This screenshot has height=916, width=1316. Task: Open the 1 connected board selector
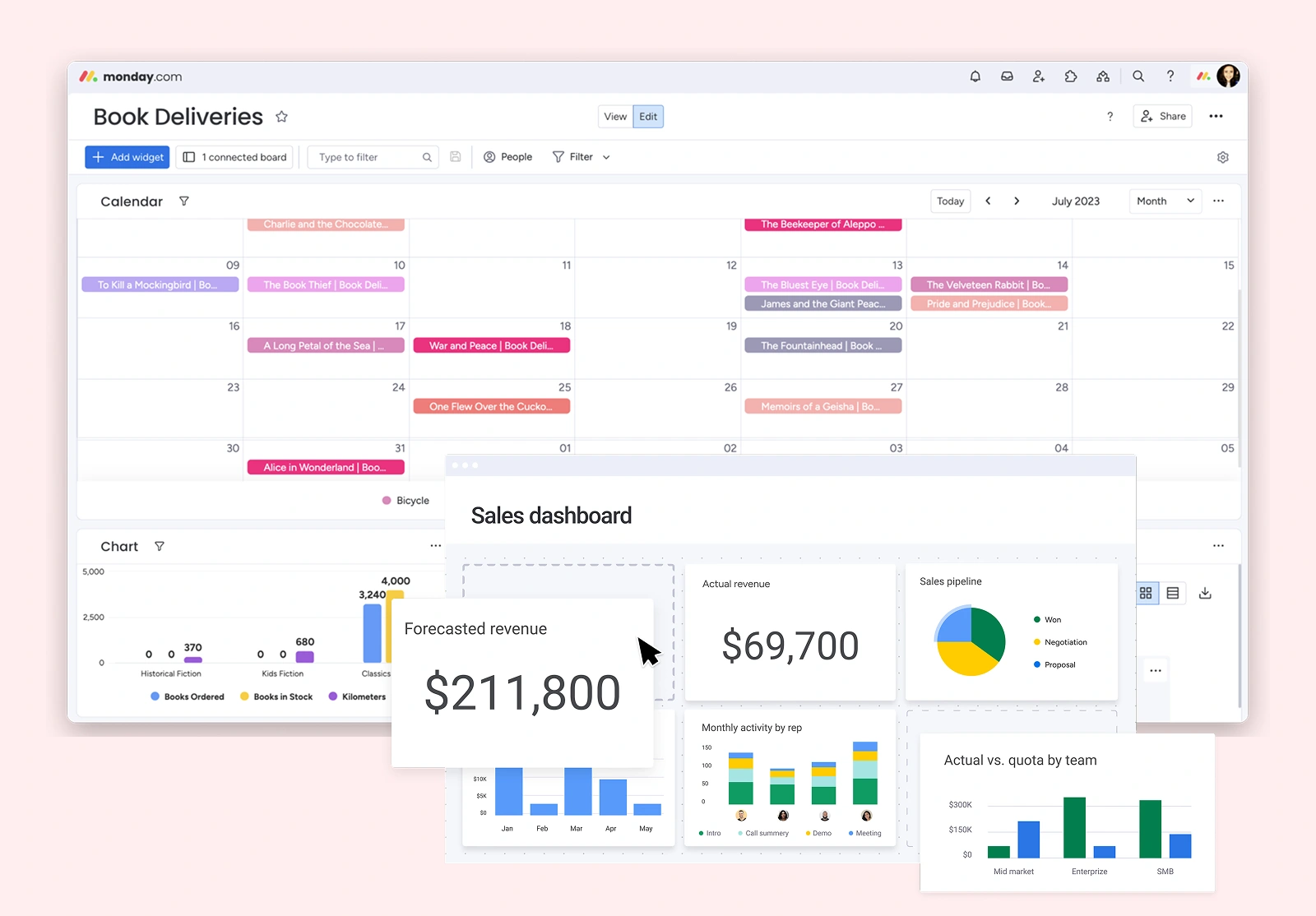point(235,157)
